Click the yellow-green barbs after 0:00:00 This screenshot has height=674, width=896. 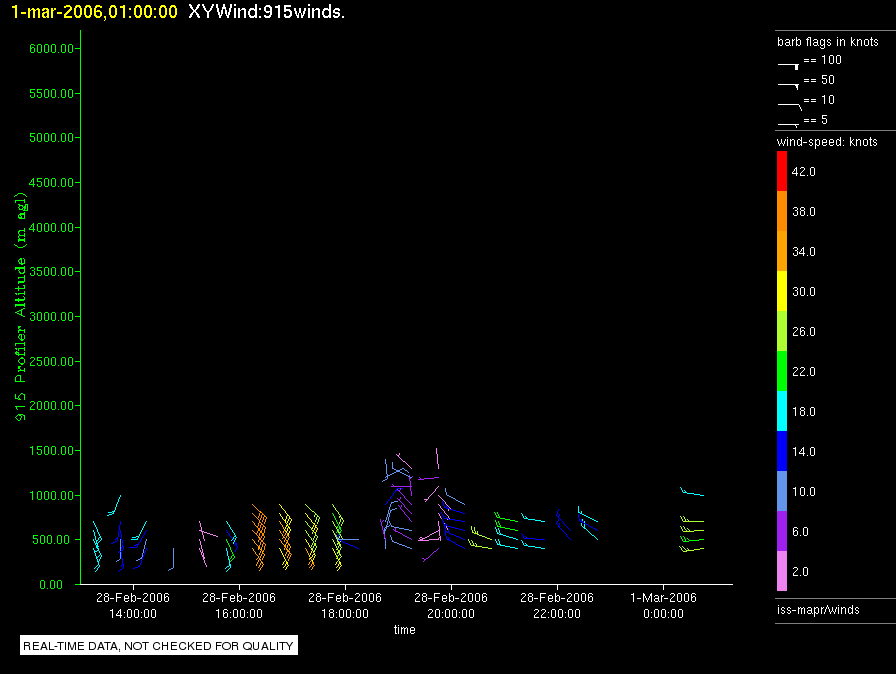[x=691, y=534]
